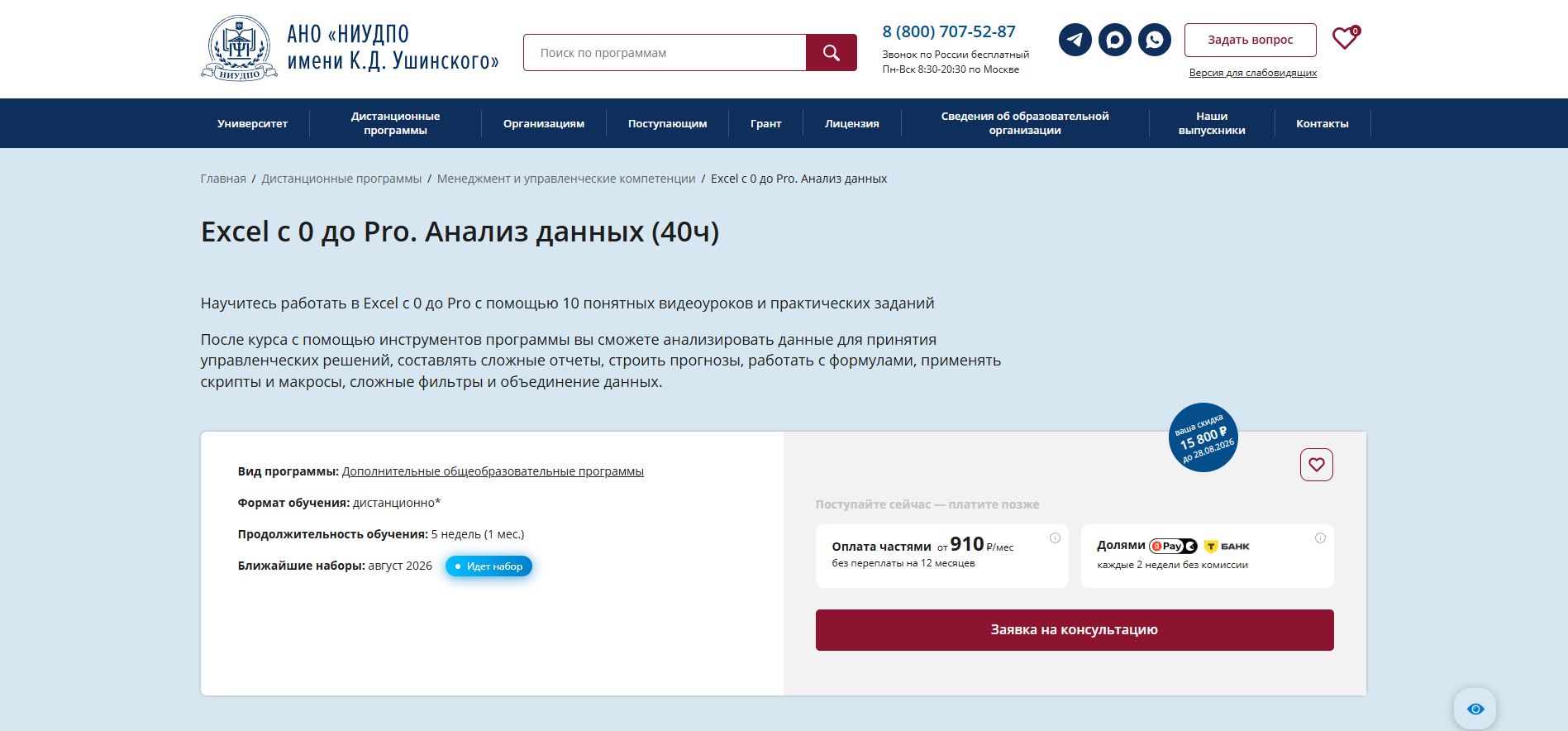
Task: Toggle the floating eye accessibility button
Action: pos(1475,709)
